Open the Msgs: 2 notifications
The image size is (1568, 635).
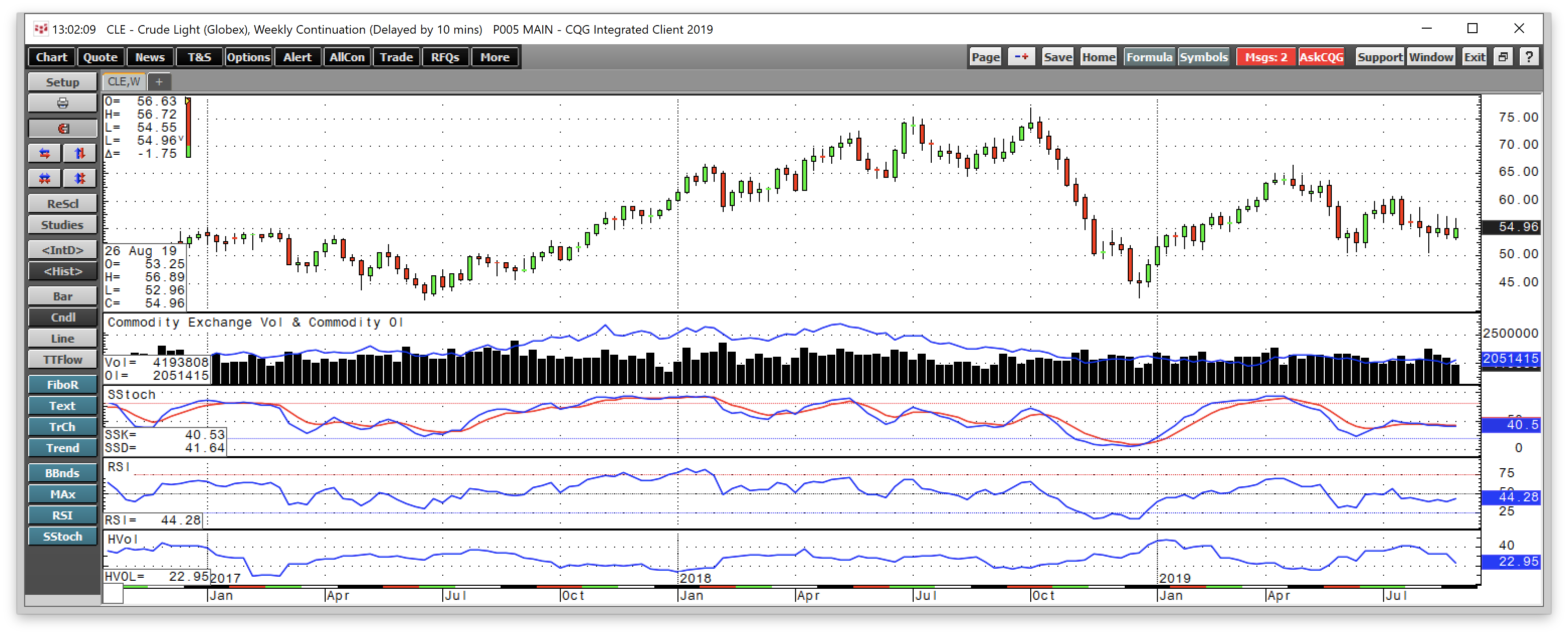[1266, 57]
